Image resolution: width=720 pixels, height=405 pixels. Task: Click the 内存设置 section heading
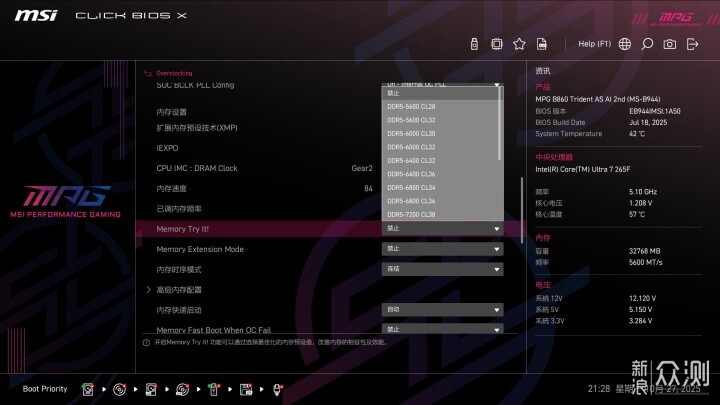(171, 112)
